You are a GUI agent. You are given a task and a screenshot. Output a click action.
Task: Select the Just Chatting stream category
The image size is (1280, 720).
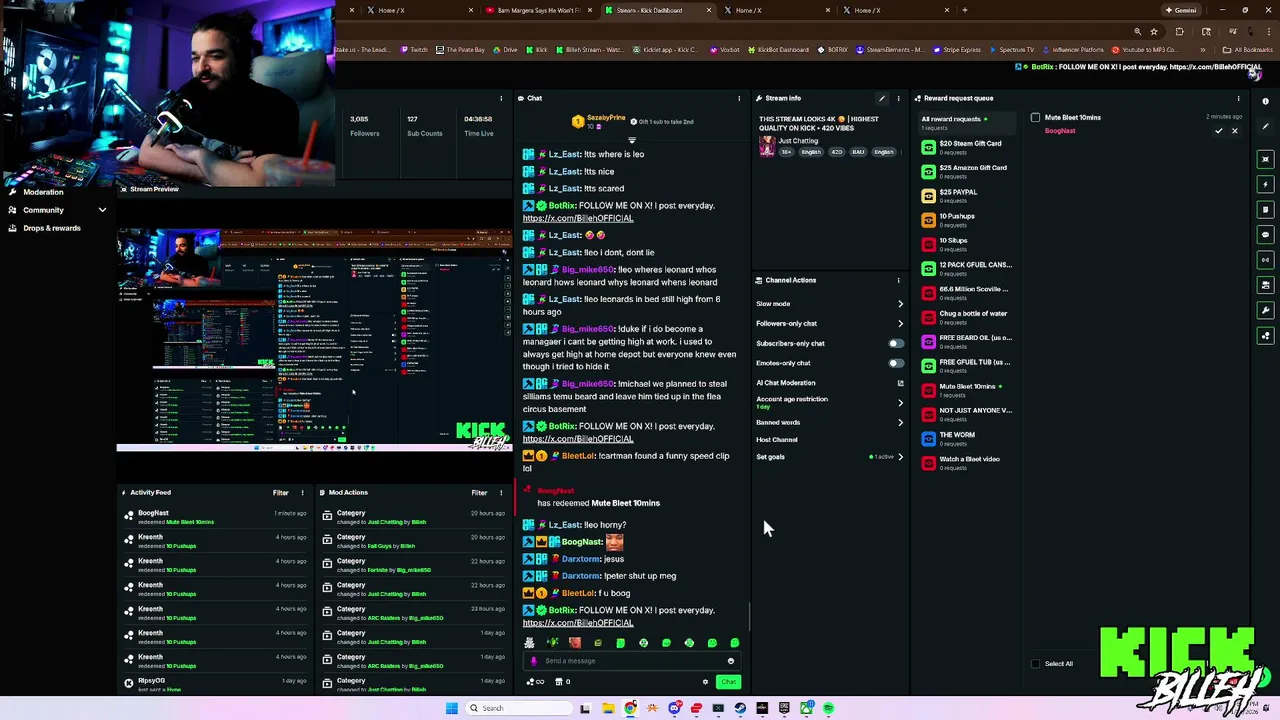click(798, 141)
